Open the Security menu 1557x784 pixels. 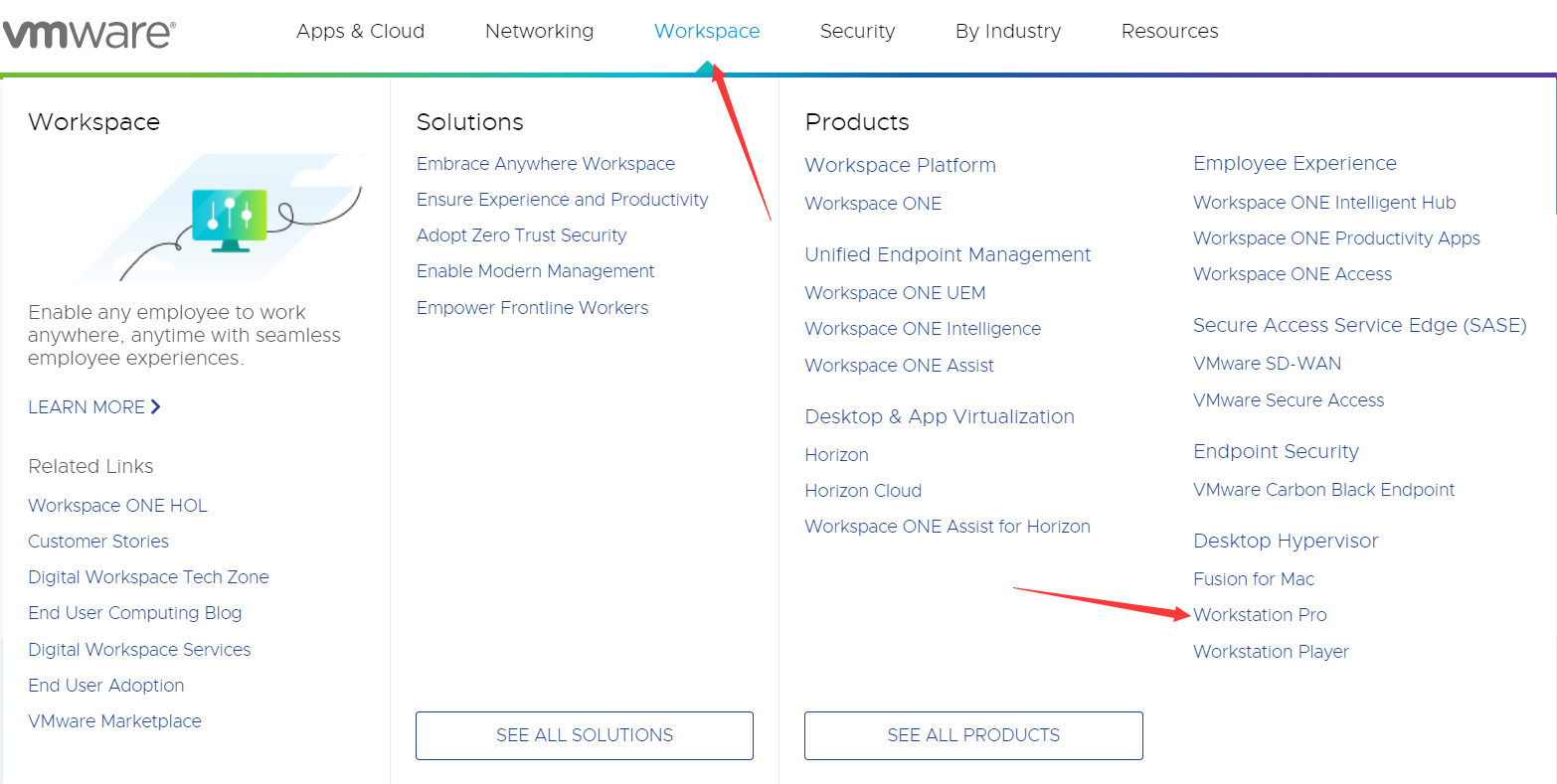click(x=857, y=31)
